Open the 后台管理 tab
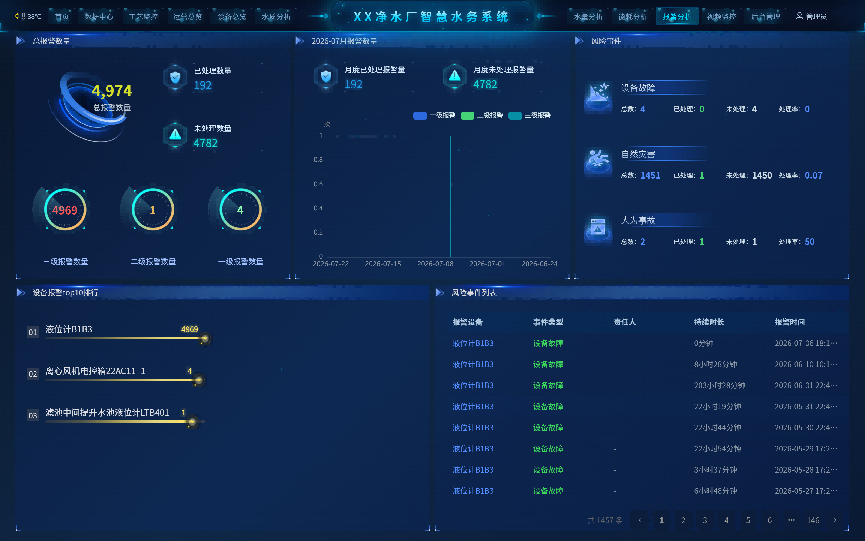The width and height of the screenshot is (865, 541). click(x=766, y=17)
